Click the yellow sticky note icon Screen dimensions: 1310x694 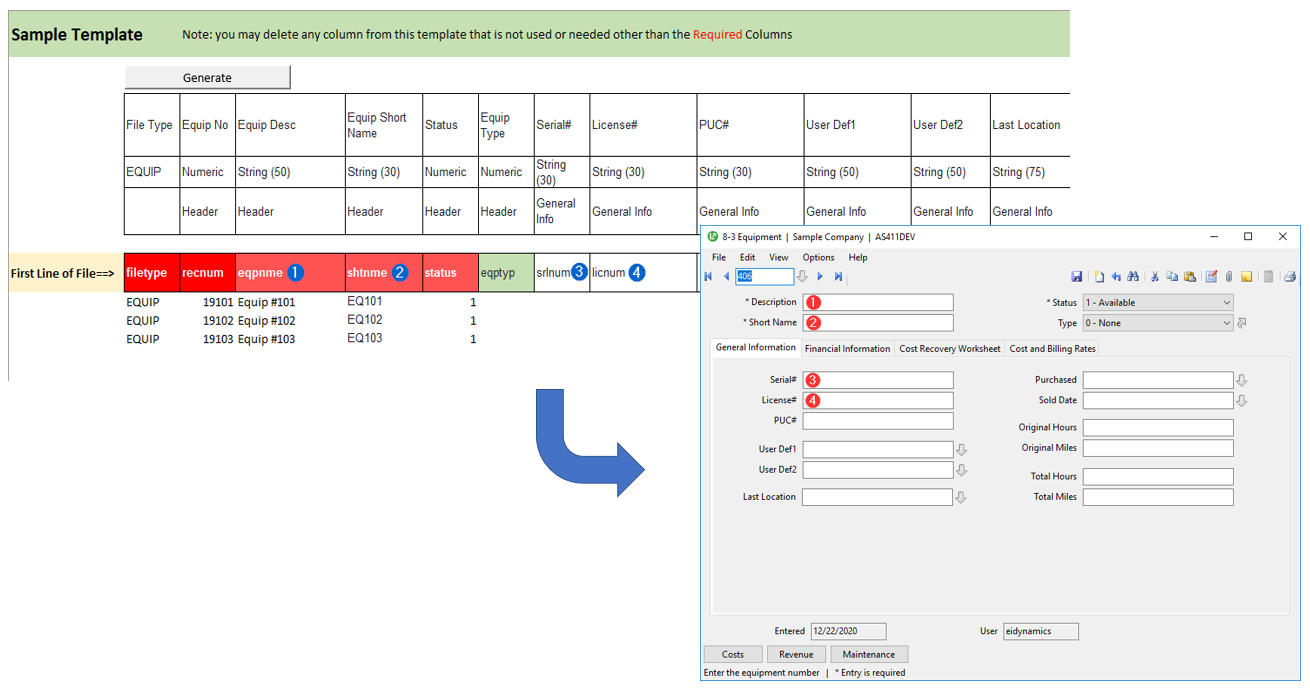click(1247, 277)
